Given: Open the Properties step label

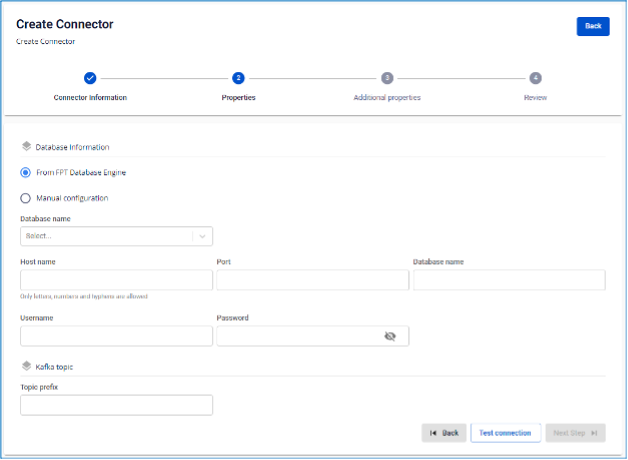Looking at the screenshot, I should click(238, 98).
